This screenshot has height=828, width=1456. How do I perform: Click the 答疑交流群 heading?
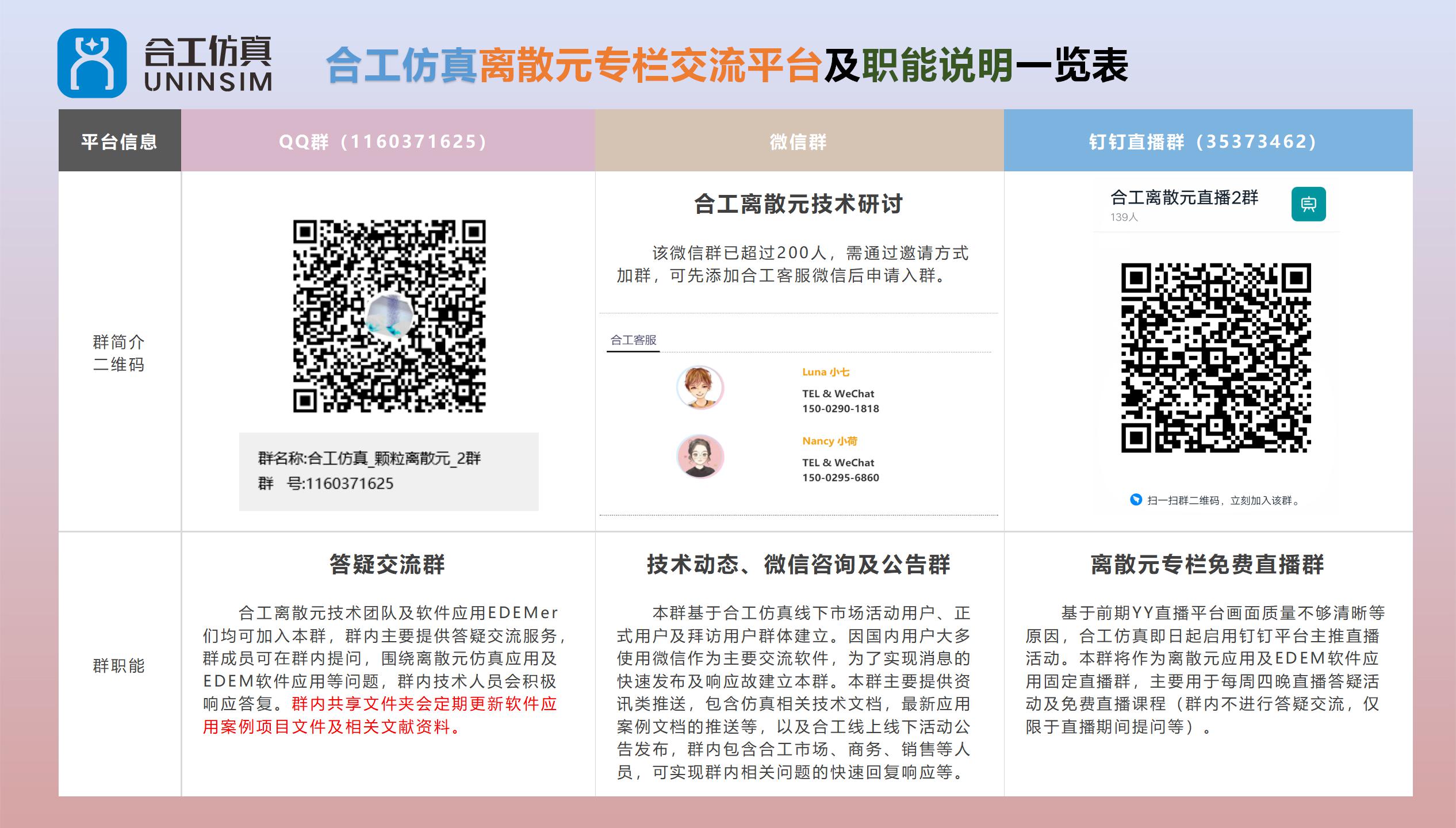(x=388, y=565)
